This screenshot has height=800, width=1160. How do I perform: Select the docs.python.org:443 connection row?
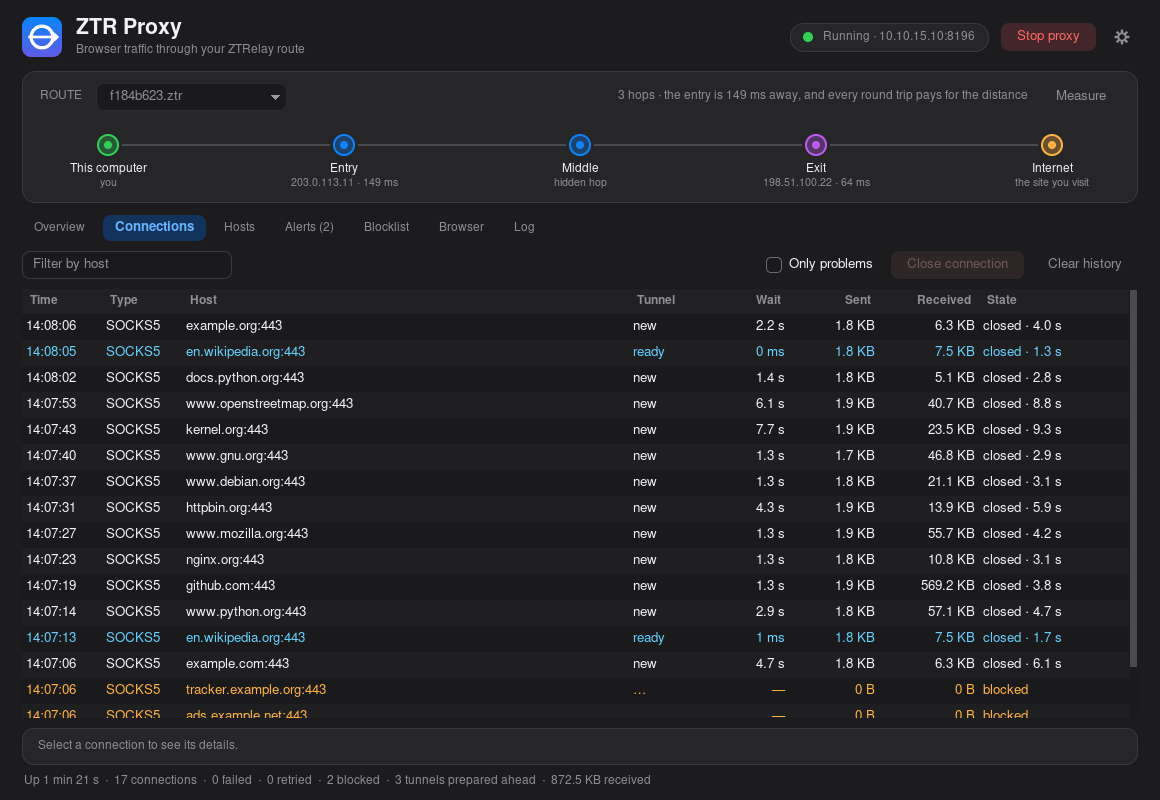(x=576, y=378)
